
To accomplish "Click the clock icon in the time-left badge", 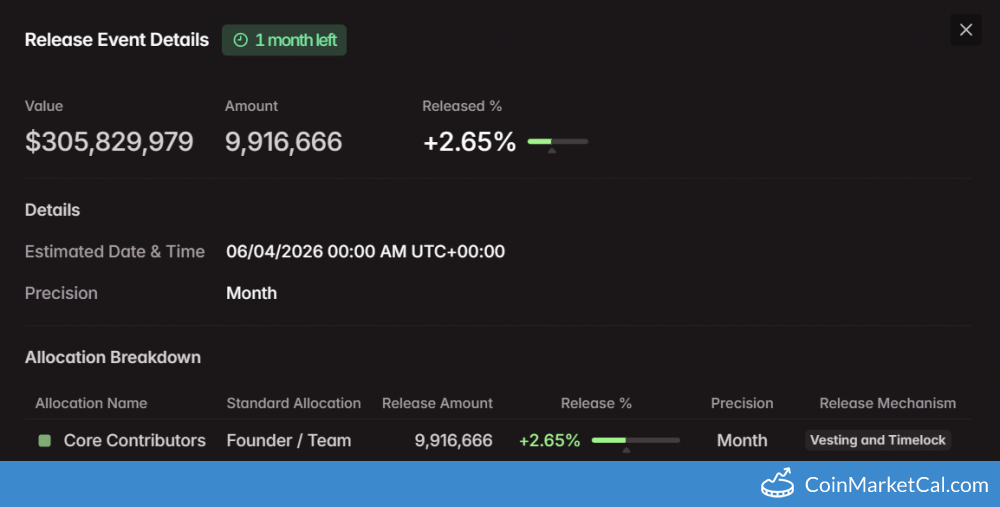I will coord(240,40).
